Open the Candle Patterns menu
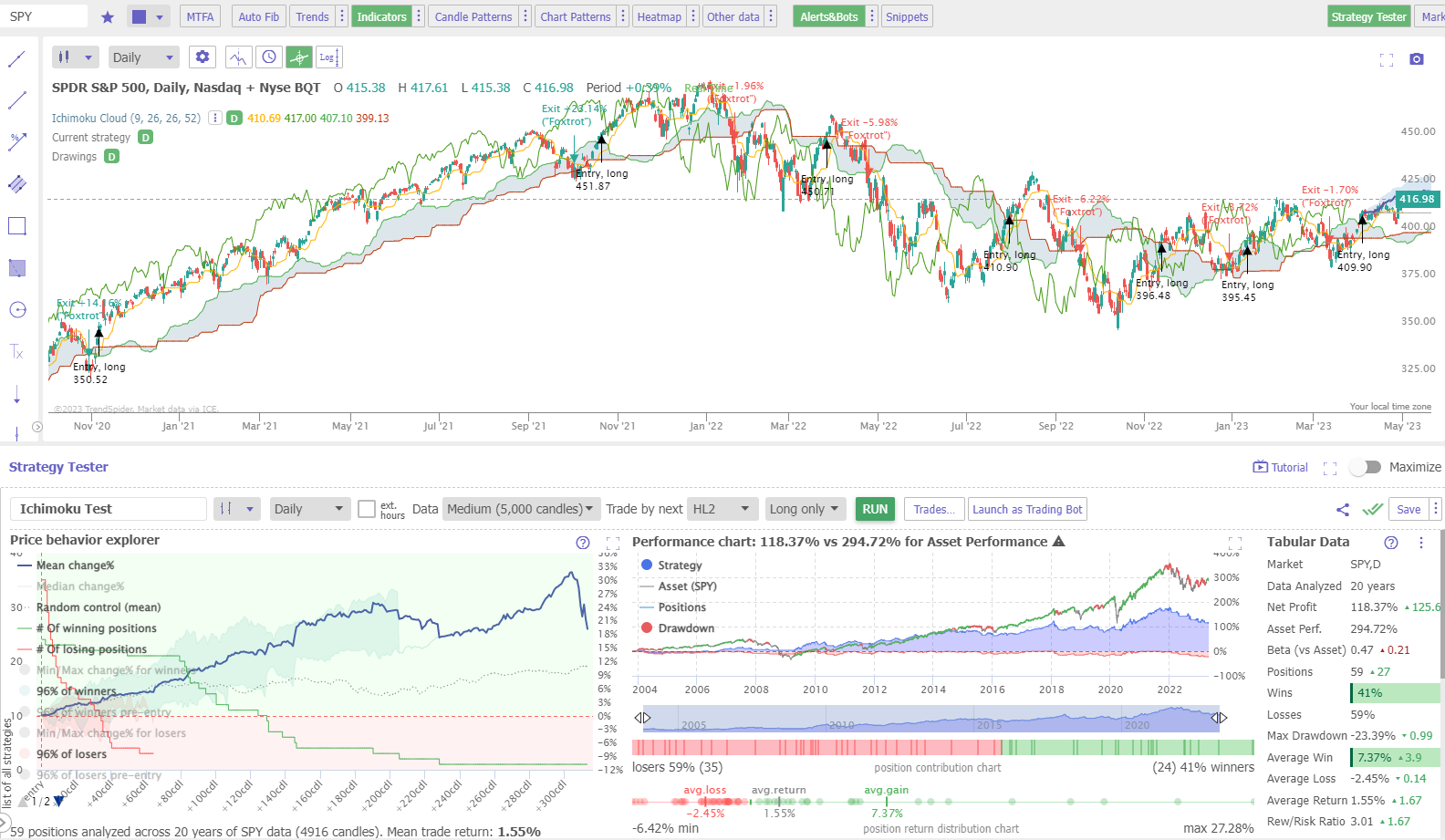 (473, 16)
